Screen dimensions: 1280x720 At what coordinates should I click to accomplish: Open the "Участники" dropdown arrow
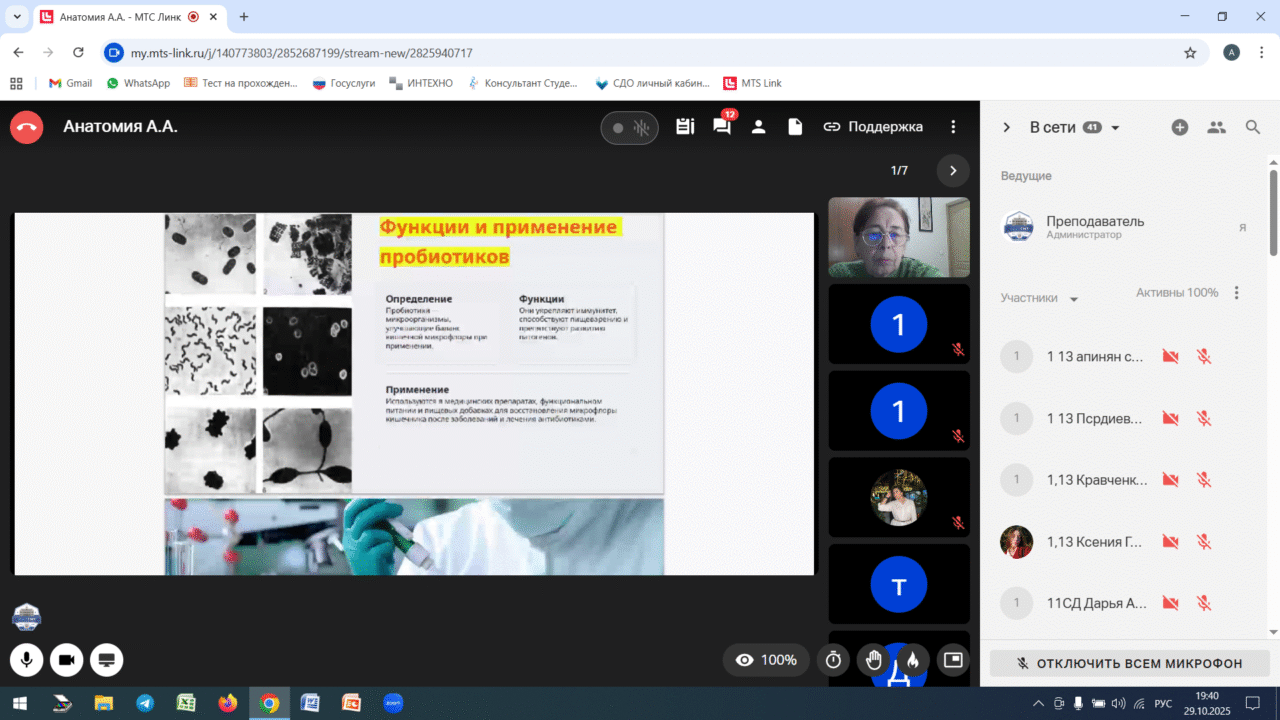(1074, 299)
